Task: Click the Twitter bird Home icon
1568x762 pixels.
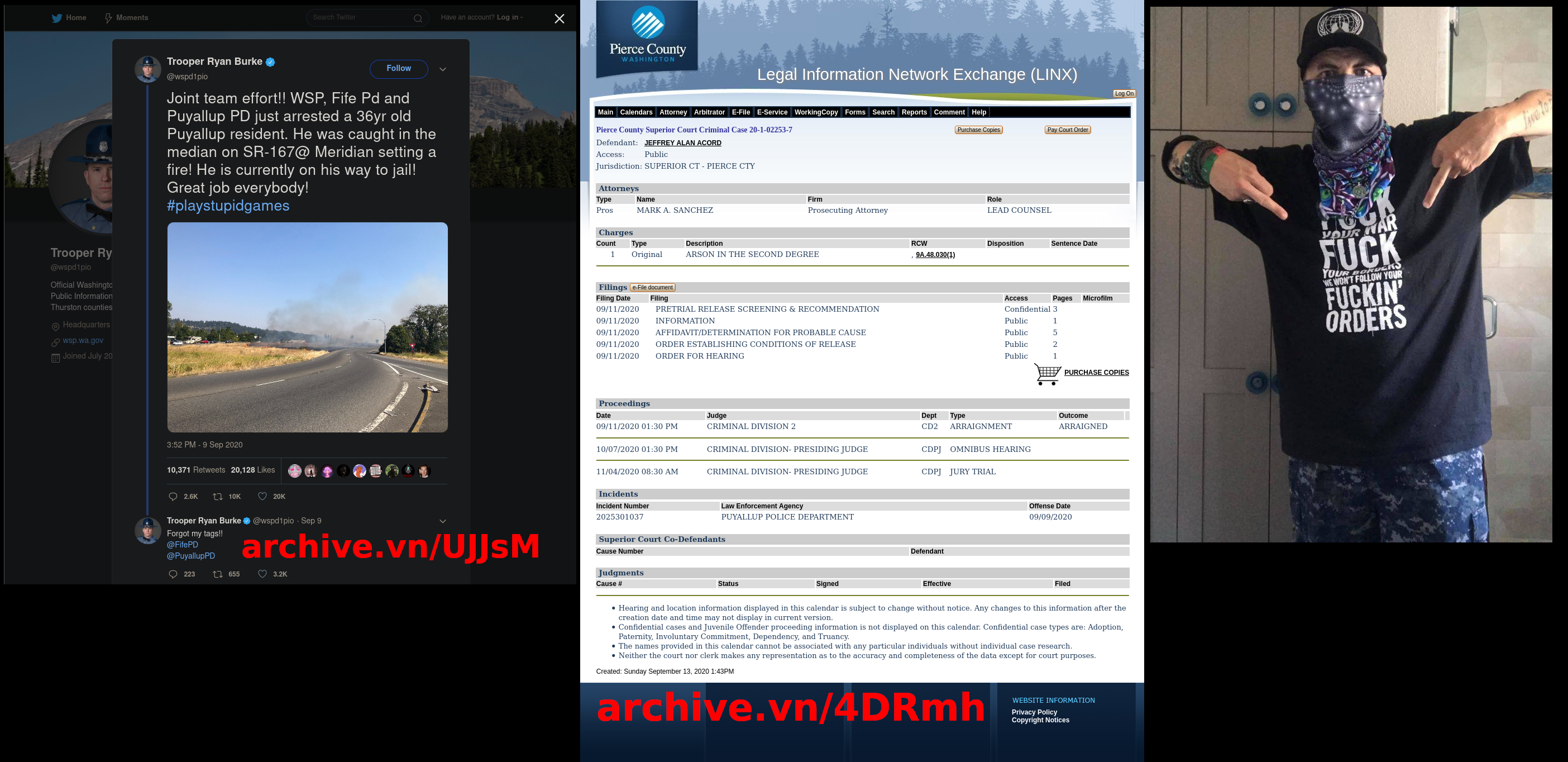Action: [x=56, y=18]
